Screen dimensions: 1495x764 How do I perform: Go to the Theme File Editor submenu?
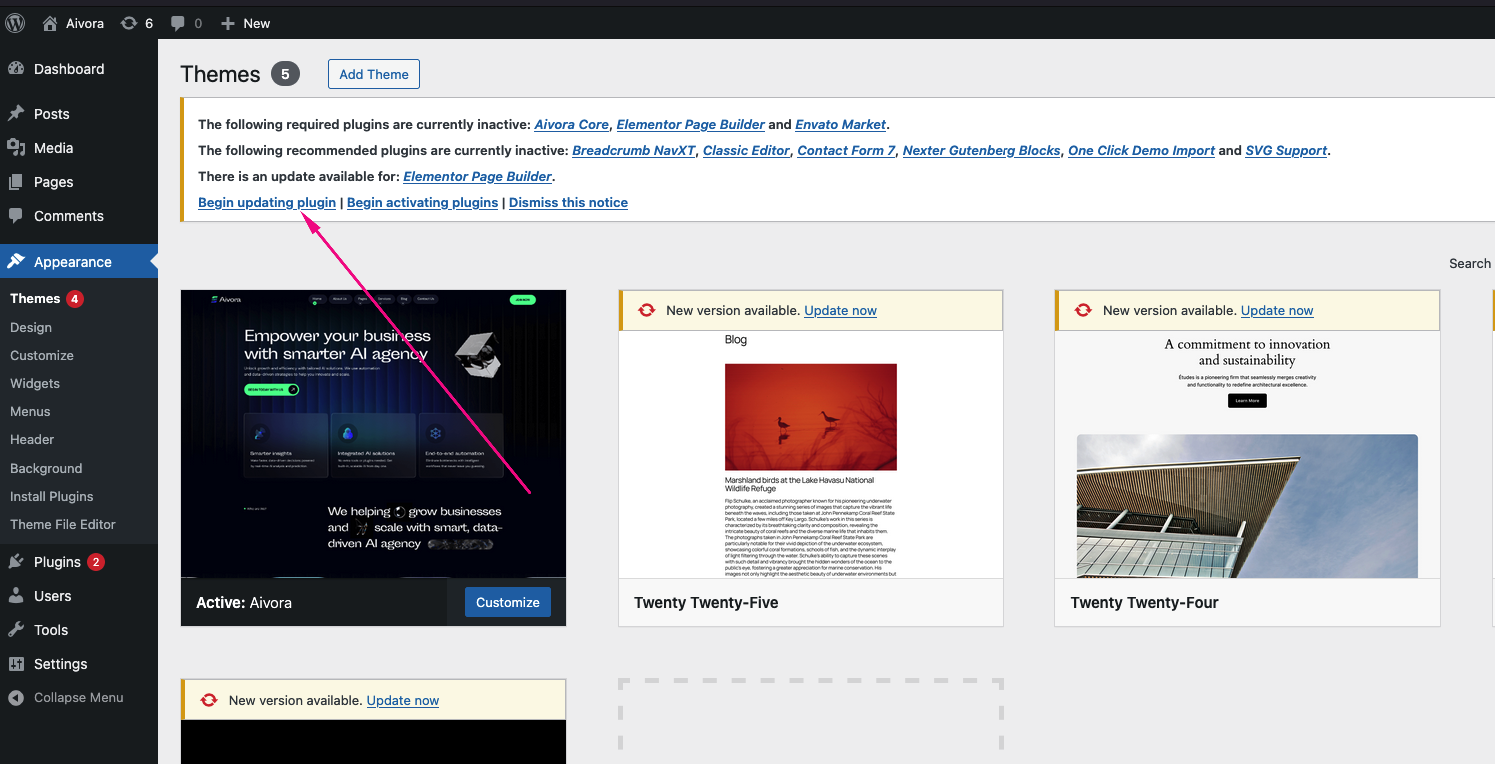tap(63, 524)
